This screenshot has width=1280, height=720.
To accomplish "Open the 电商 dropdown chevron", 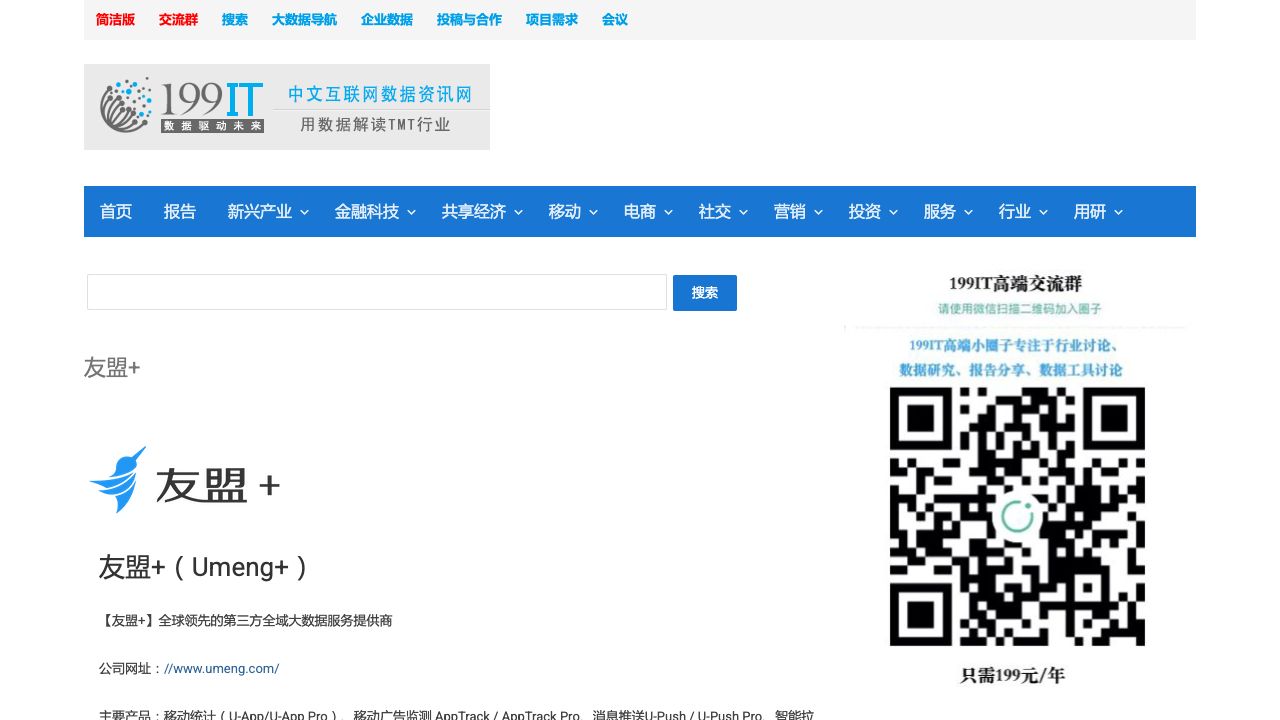I will (669, 212).
